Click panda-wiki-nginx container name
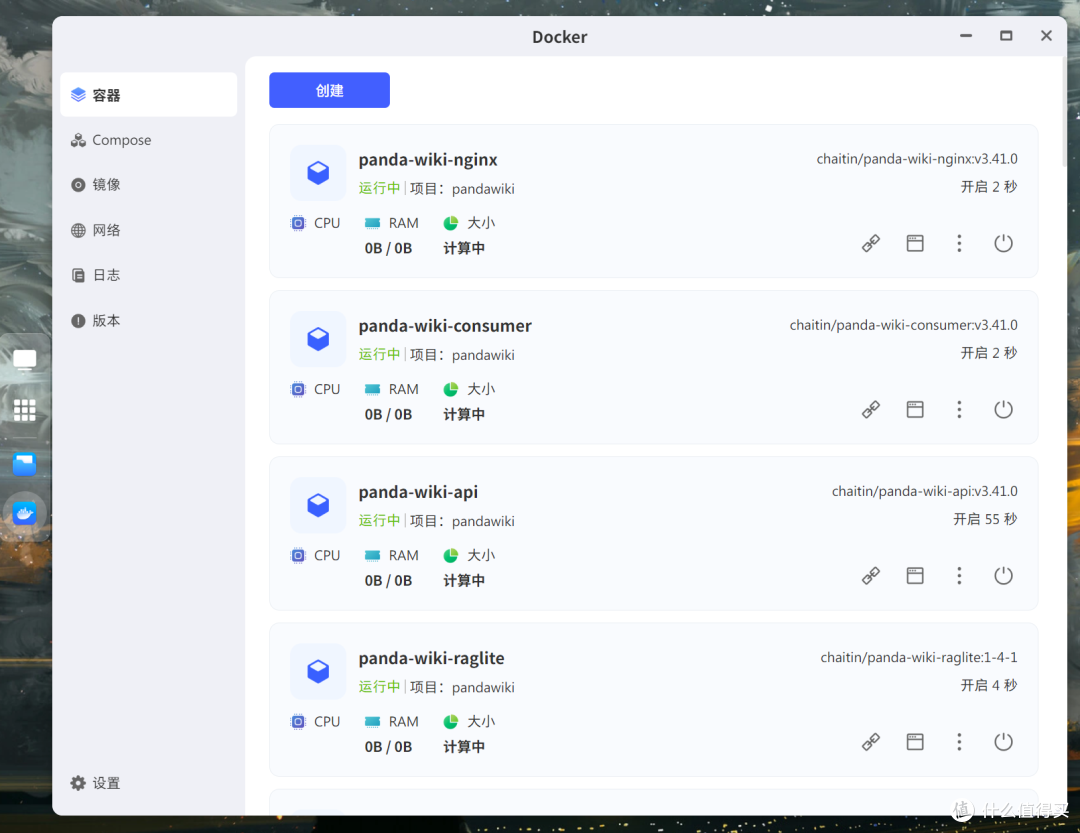The height and width of the screenshot is (833, 1080). [428, 160]
